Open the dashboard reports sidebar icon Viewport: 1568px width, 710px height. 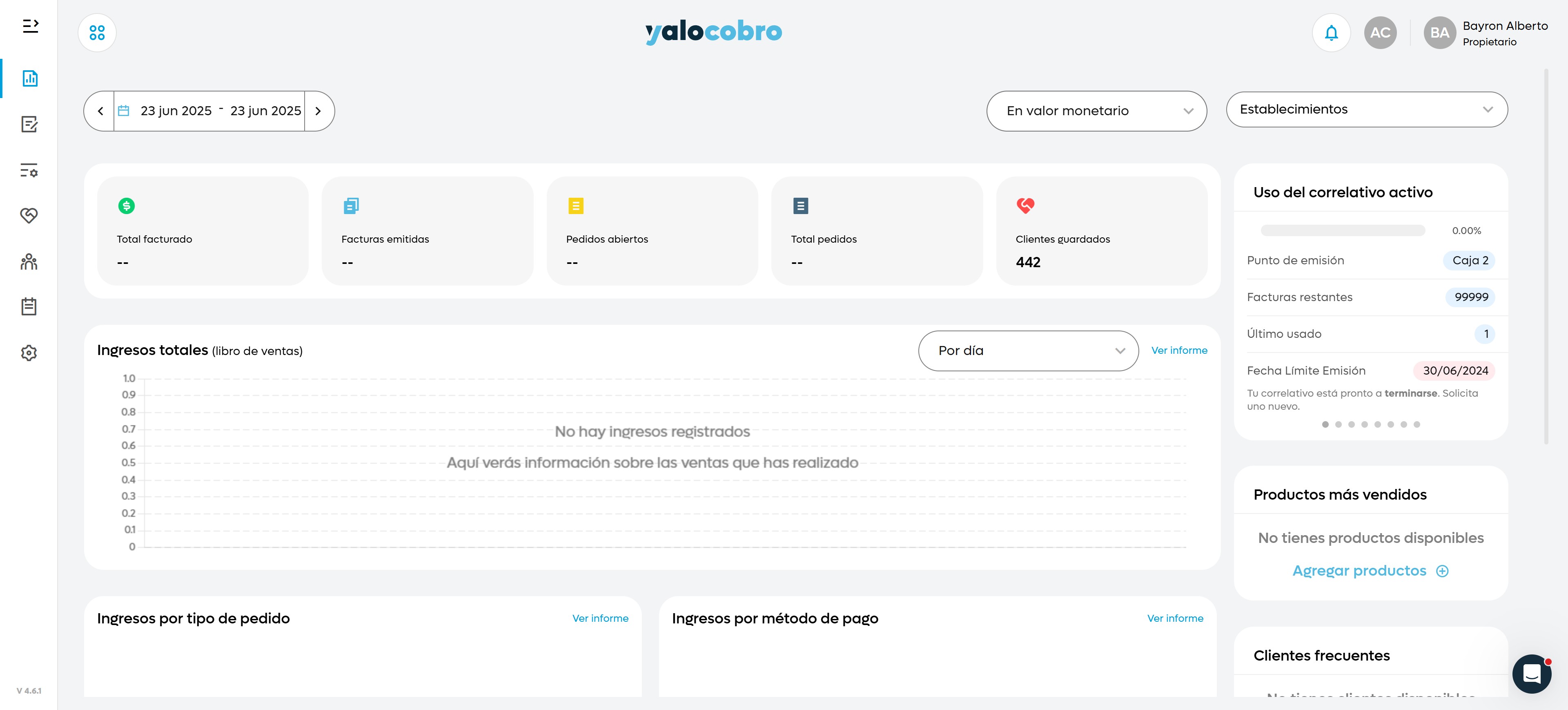[x=30, y=78]
